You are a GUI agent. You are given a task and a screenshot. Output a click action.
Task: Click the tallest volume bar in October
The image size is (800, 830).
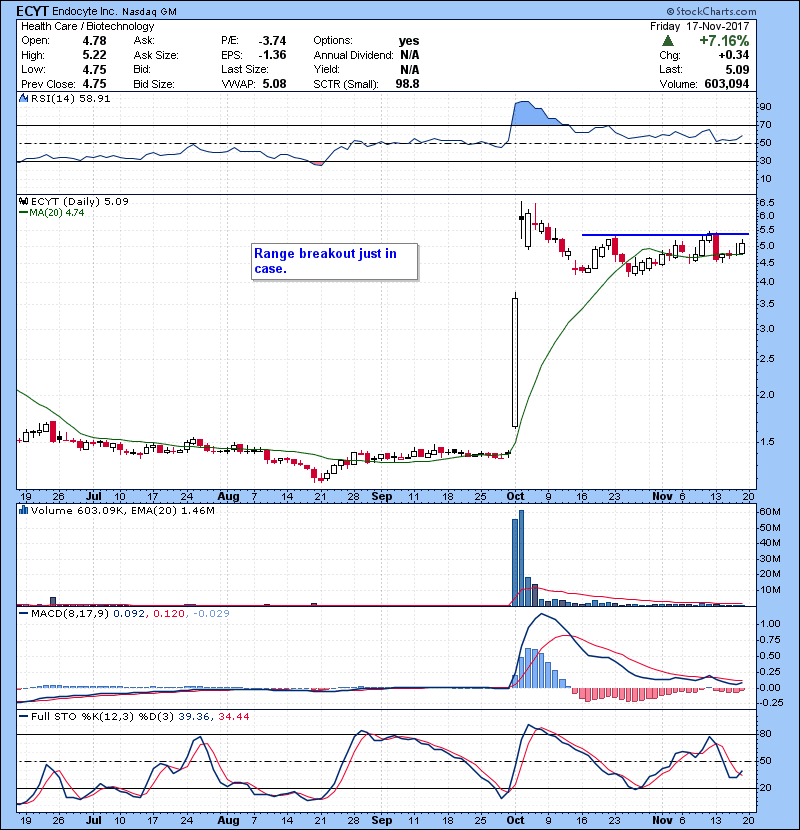(x=522, y=558)
